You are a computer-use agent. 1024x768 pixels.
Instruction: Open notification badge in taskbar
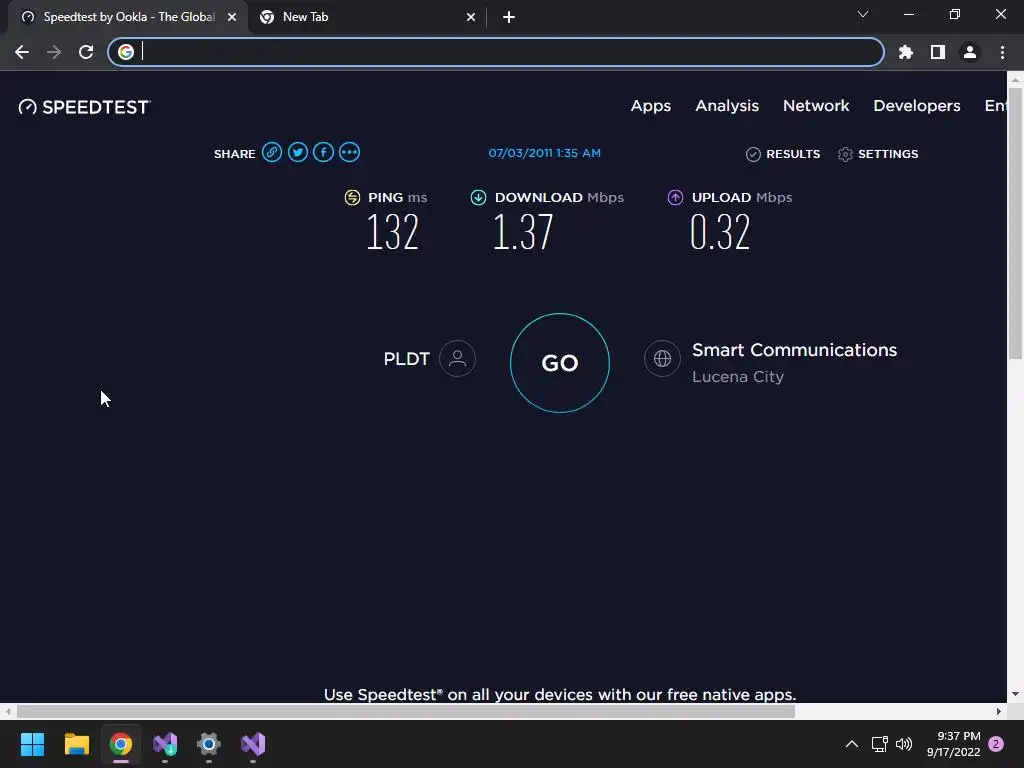pos(996,744)
